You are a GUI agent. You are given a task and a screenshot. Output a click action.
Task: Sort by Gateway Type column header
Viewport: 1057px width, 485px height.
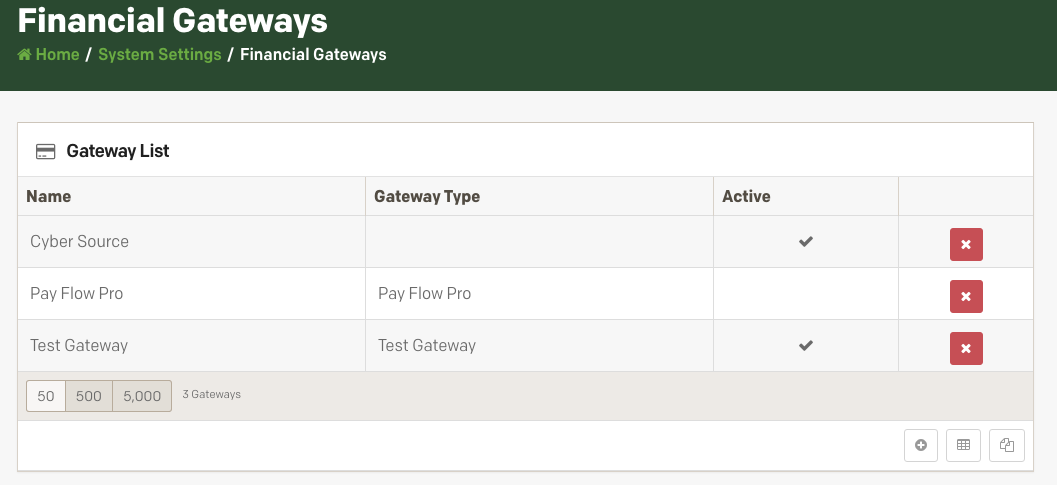427,197
